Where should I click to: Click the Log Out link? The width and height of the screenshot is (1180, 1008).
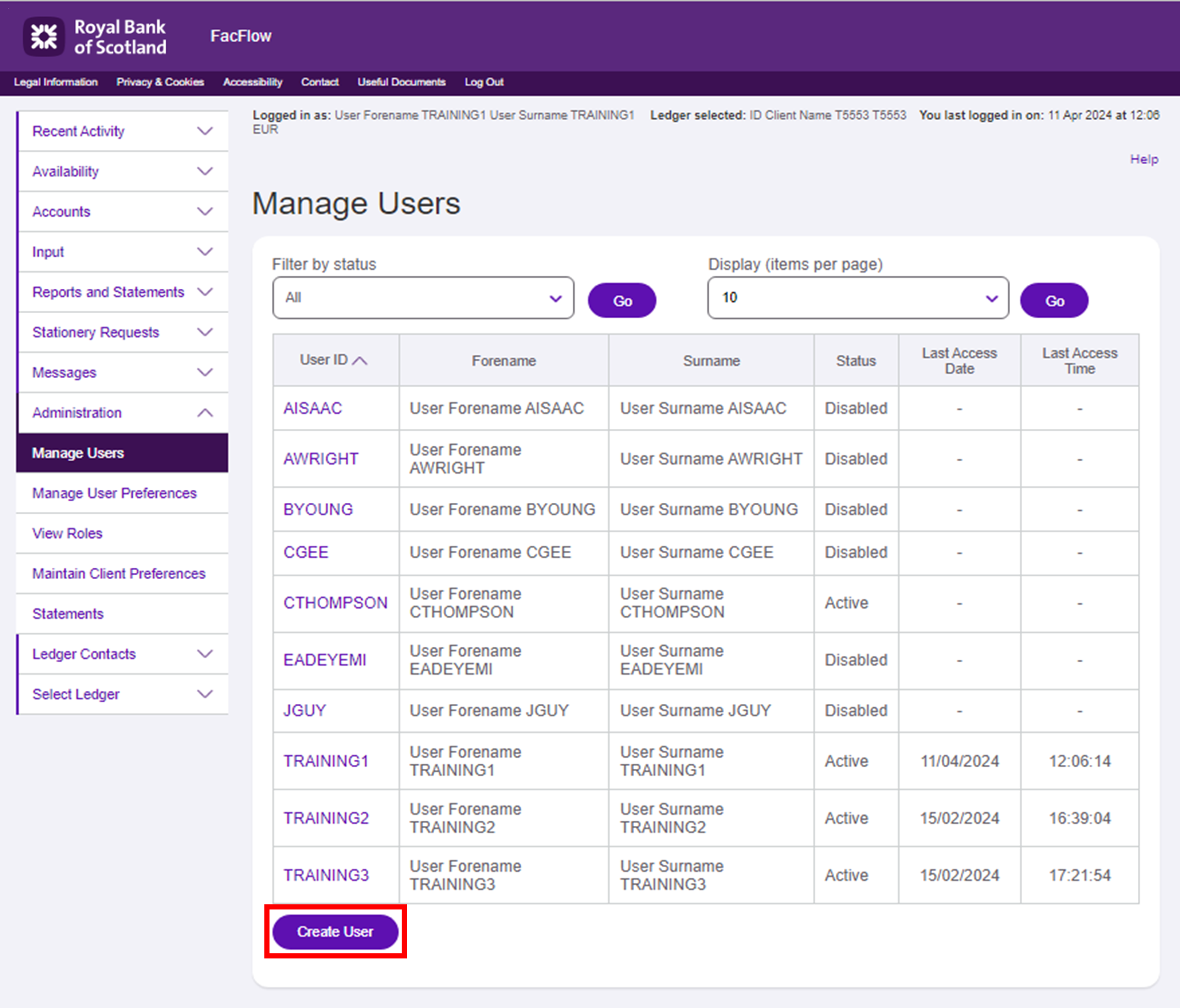[x=484, y=82]
